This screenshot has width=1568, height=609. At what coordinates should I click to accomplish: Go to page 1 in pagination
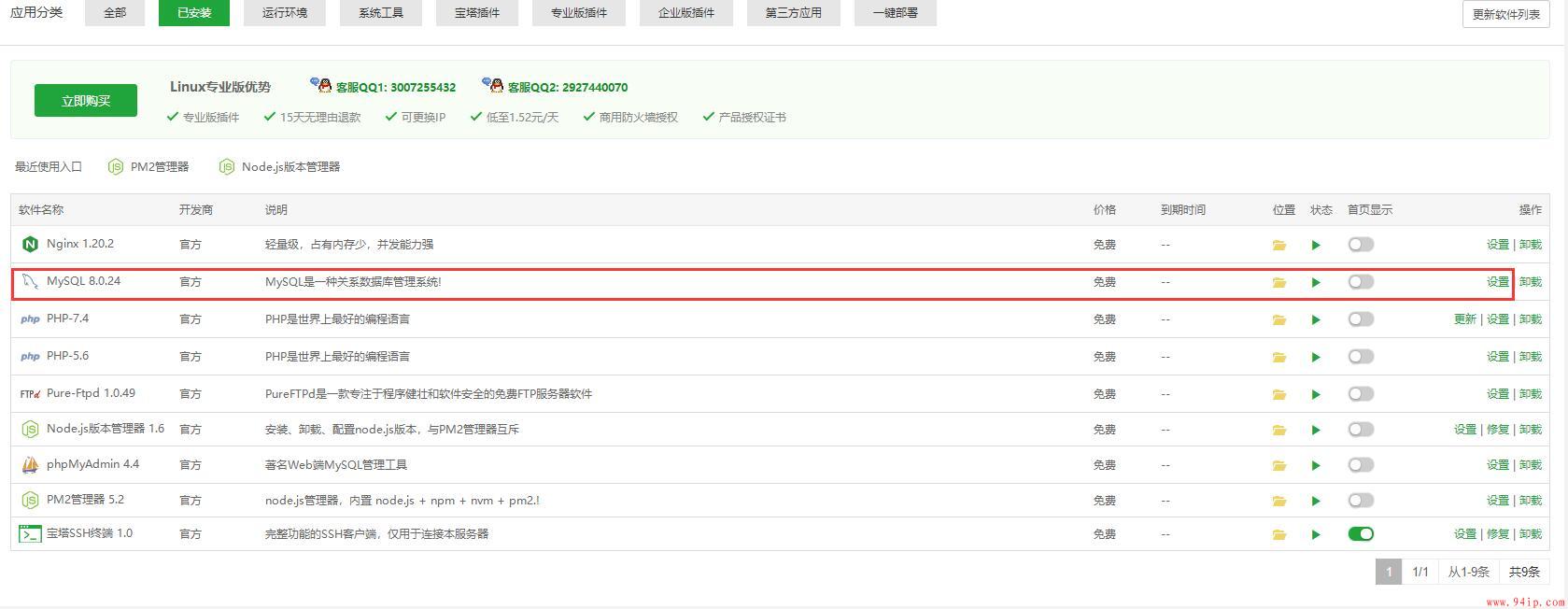coord(1389,572)
